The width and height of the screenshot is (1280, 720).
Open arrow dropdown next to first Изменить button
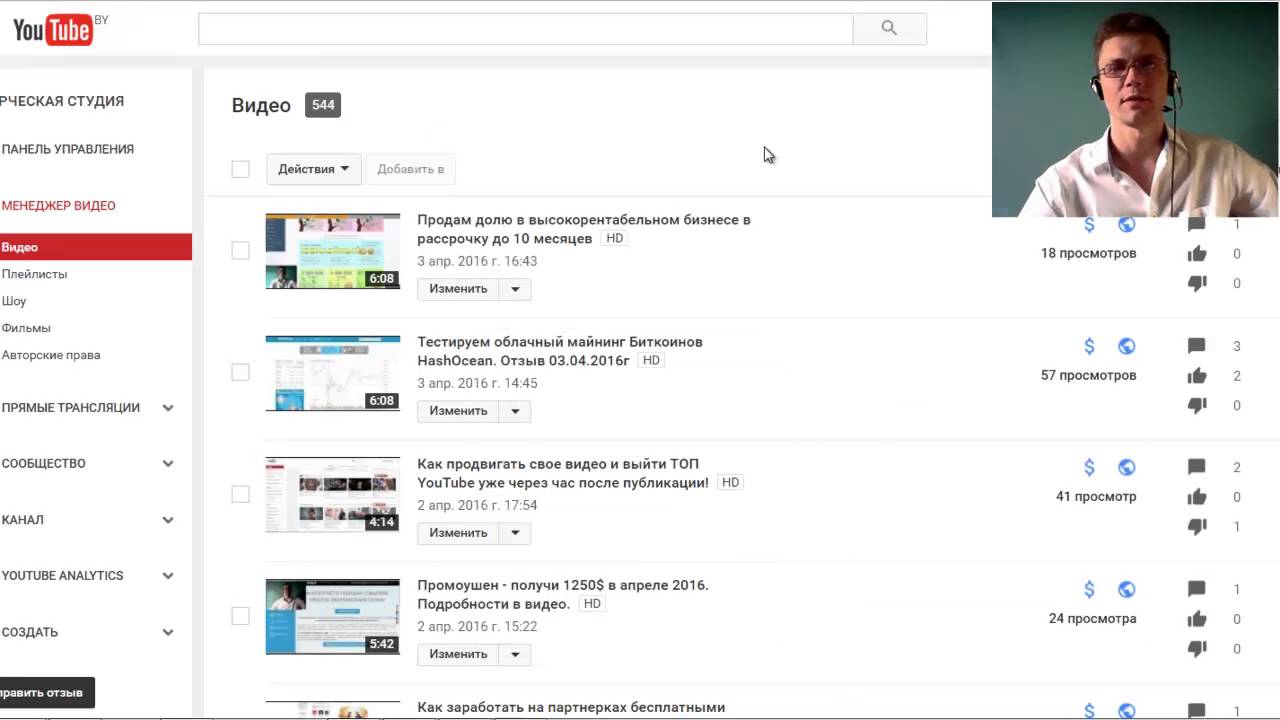coord(515,289)
